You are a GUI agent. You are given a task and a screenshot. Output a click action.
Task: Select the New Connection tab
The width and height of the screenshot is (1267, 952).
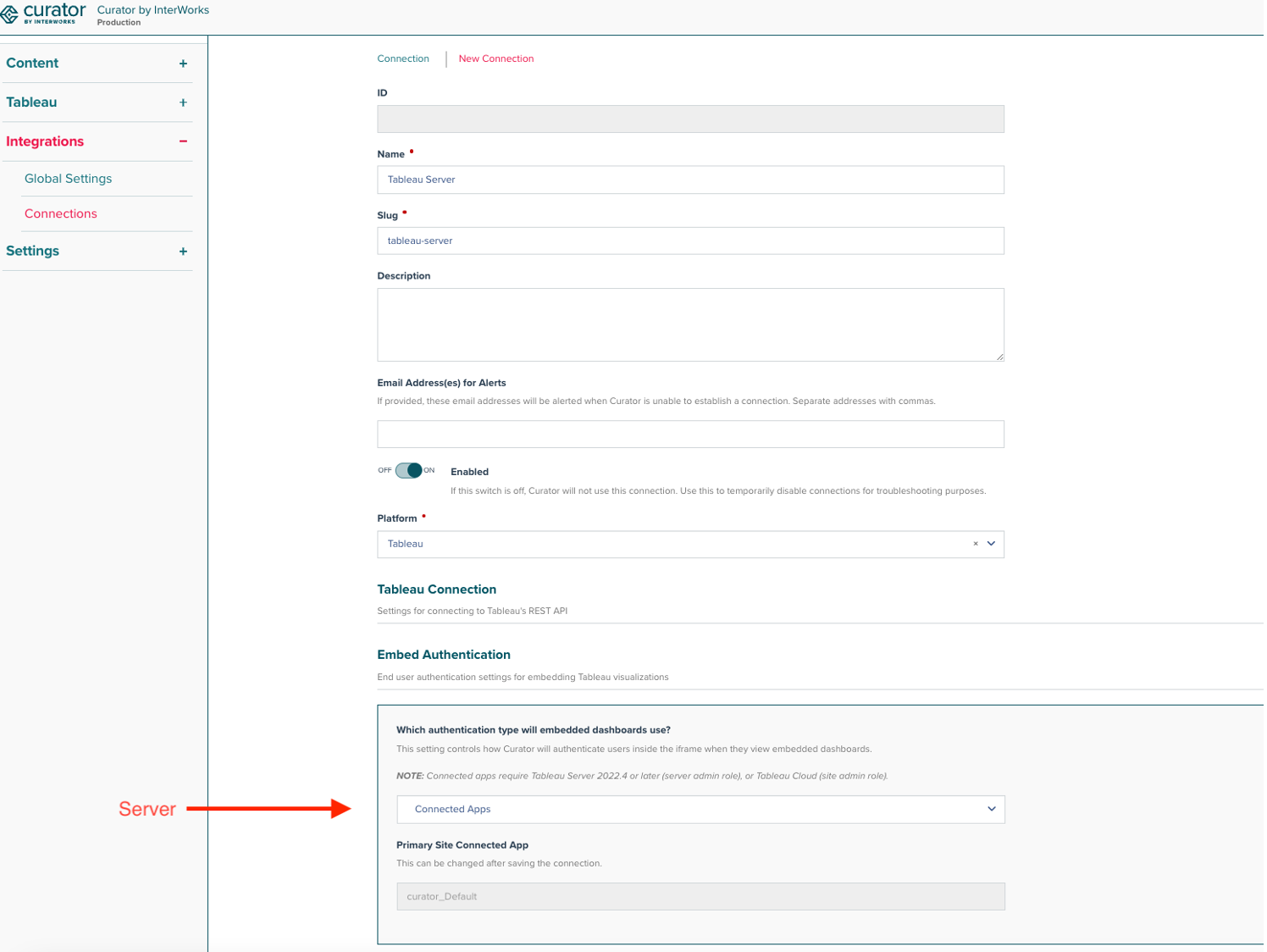pyautogui.click(x=496, y=58)
